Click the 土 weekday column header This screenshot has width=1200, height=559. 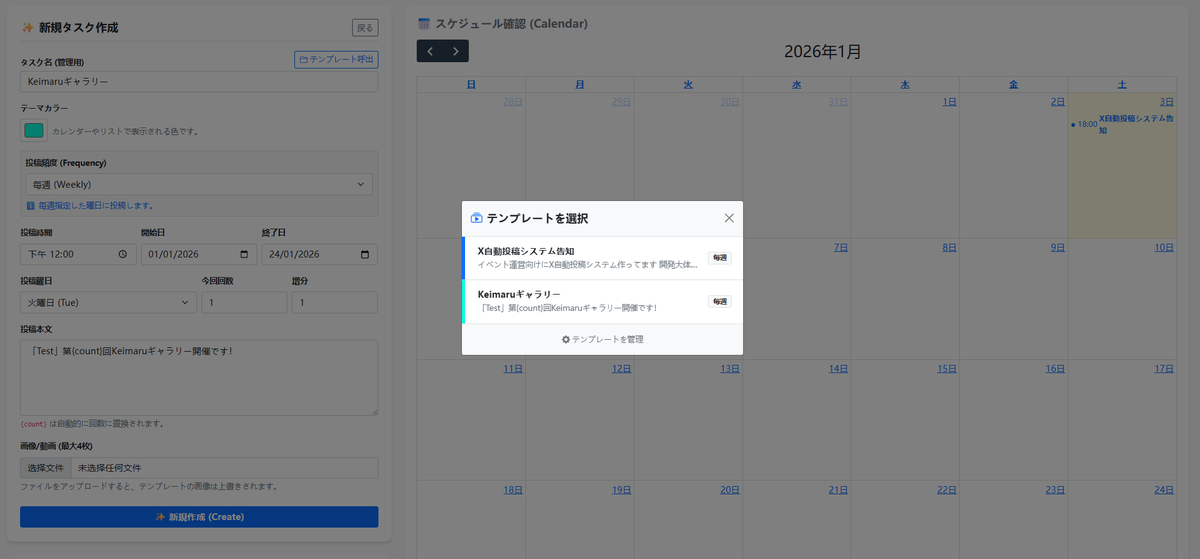click(1122, 85)
